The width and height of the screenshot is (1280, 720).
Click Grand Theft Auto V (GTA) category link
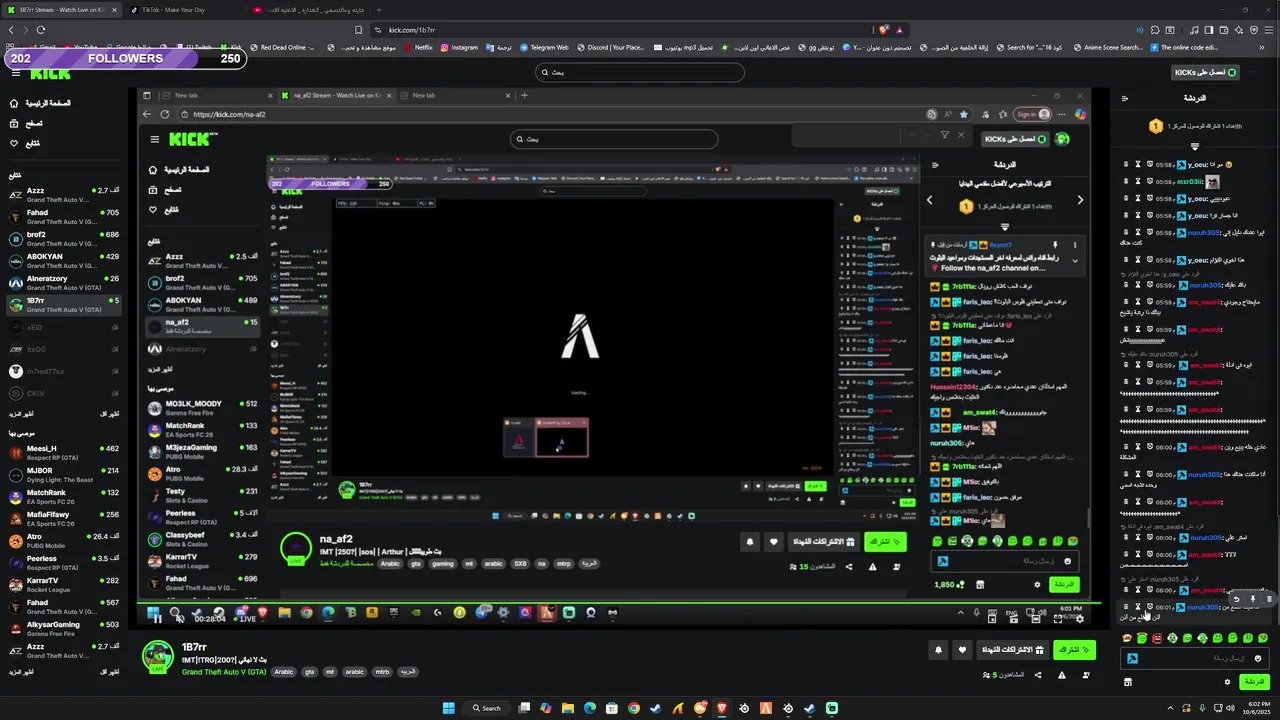coord(224,672)
